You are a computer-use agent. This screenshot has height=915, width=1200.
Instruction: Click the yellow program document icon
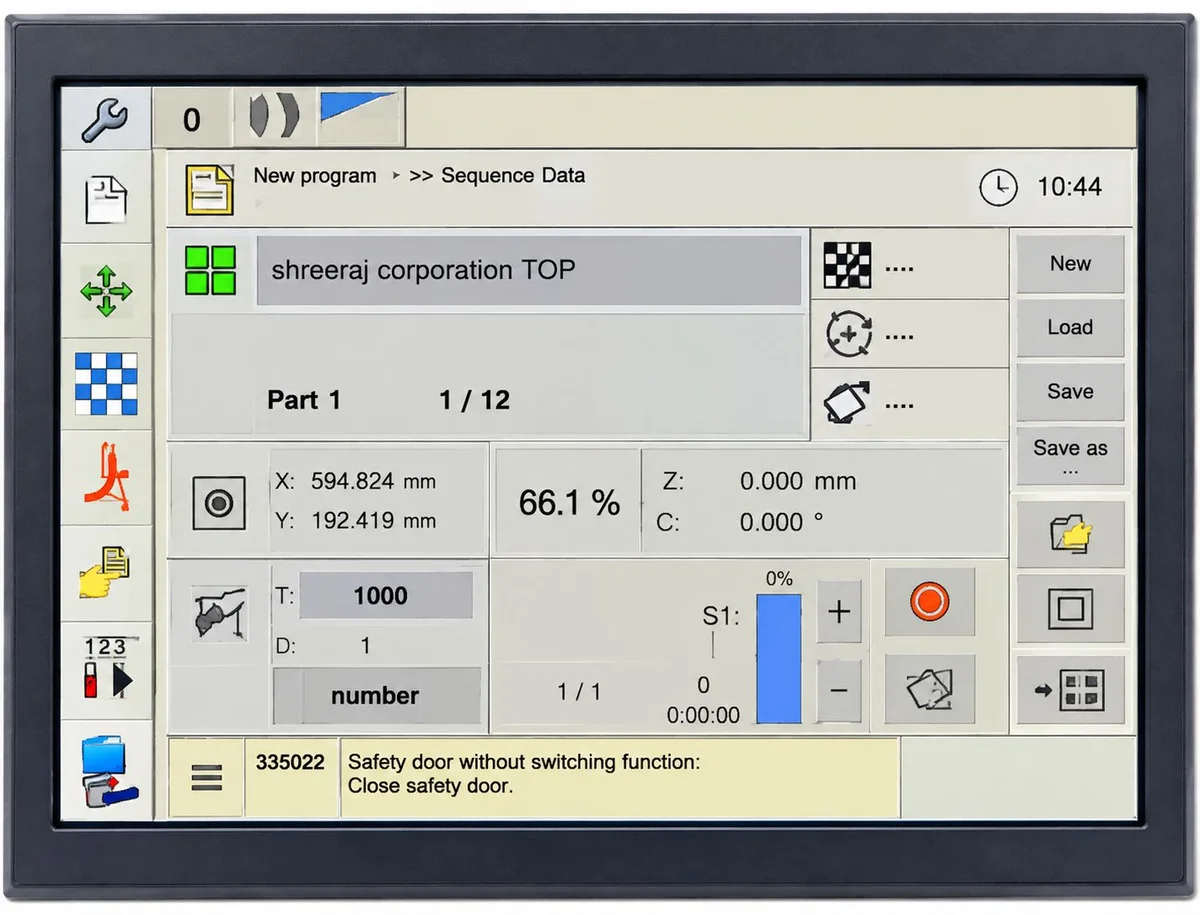(208, 190)
